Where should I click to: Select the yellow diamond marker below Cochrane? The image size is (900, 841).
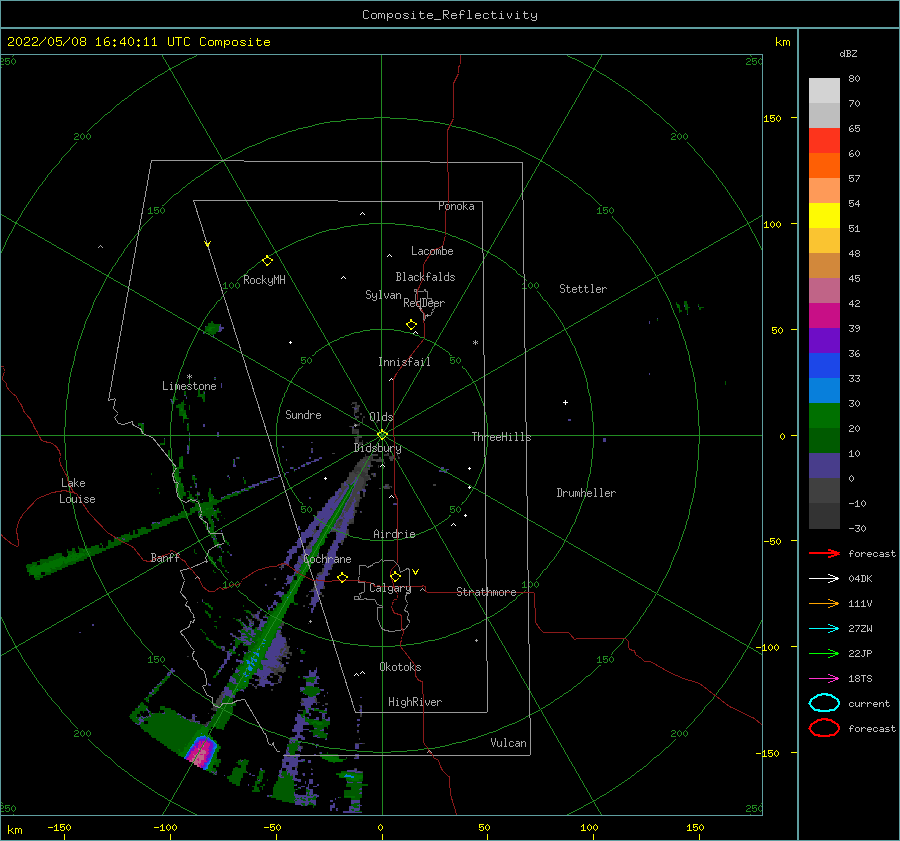point(343,578)
